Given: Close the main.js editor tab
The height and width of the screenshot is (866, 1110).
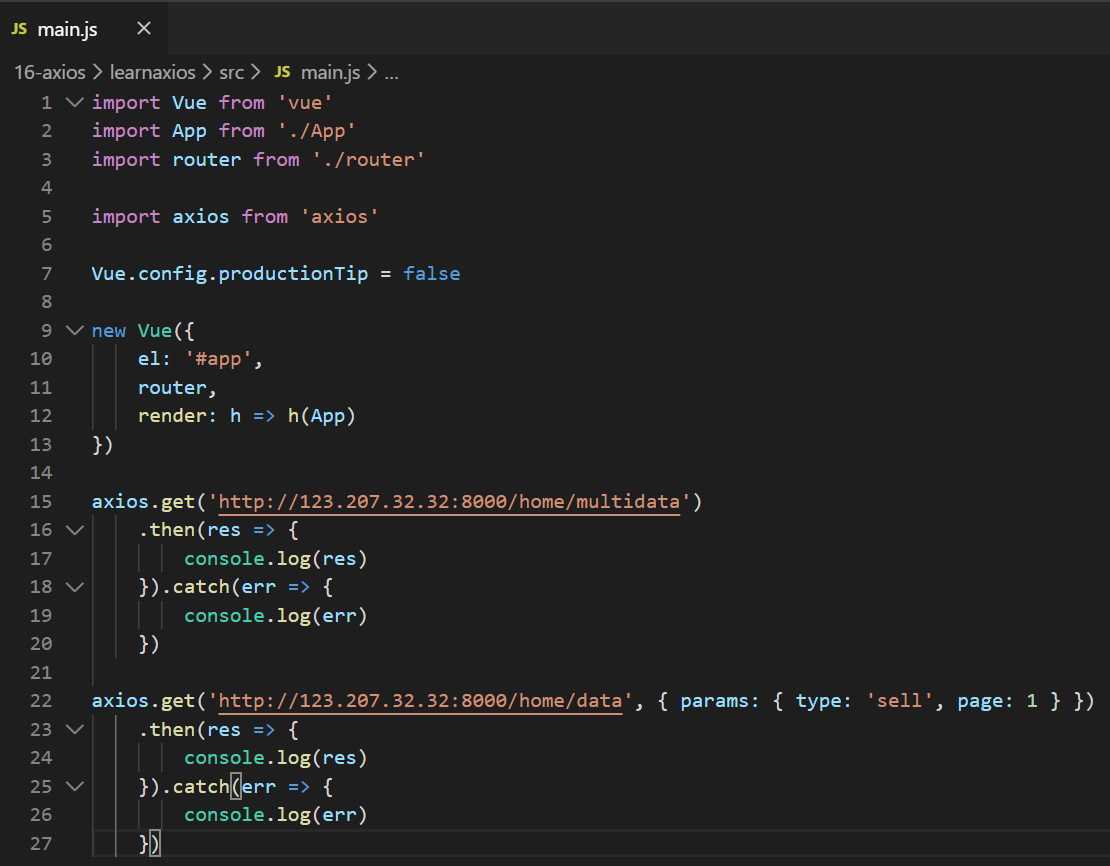Looking at the screenshot, I should 143,28.
